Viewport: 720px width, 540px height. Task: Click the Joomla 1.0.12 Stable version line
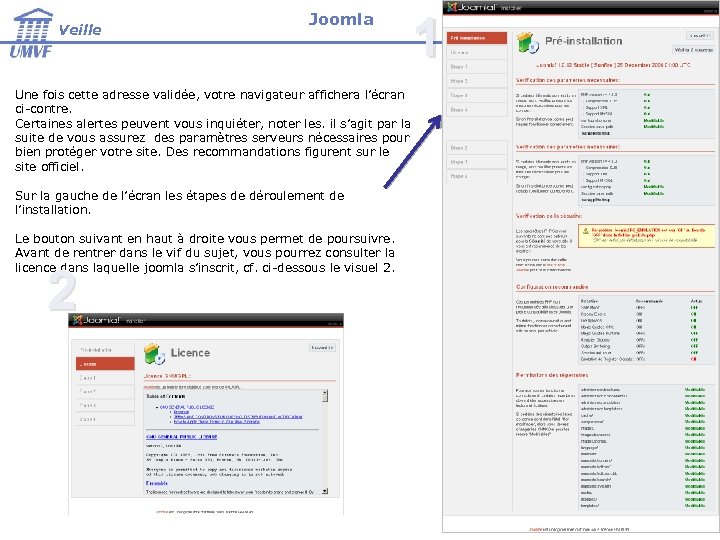613,65
